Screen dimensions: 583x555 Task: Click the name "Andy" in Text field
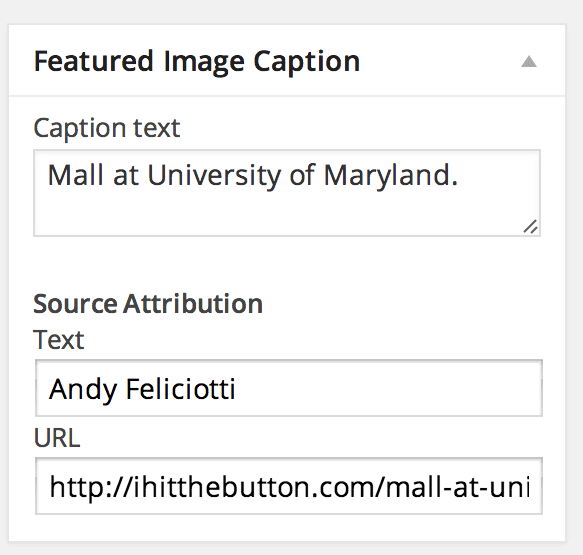click(x=83, y=389)
